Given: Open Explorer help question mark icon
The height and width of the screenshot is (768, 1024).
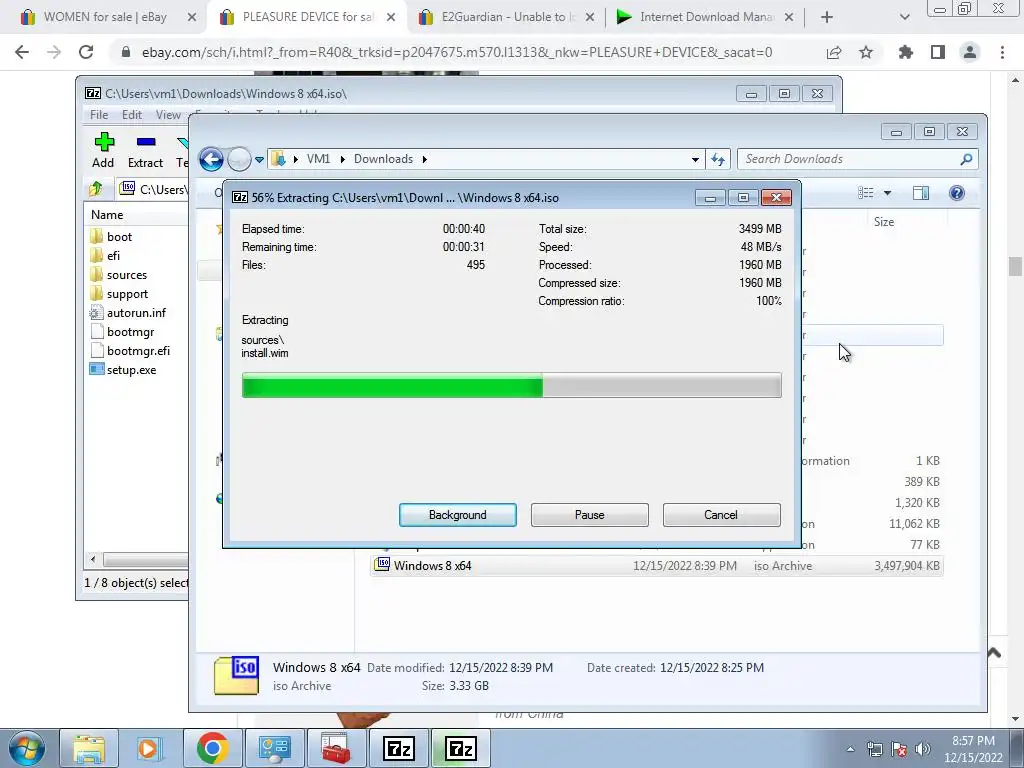Looking at the screenshot, I should pyautogui.click(x=957, y=193).
